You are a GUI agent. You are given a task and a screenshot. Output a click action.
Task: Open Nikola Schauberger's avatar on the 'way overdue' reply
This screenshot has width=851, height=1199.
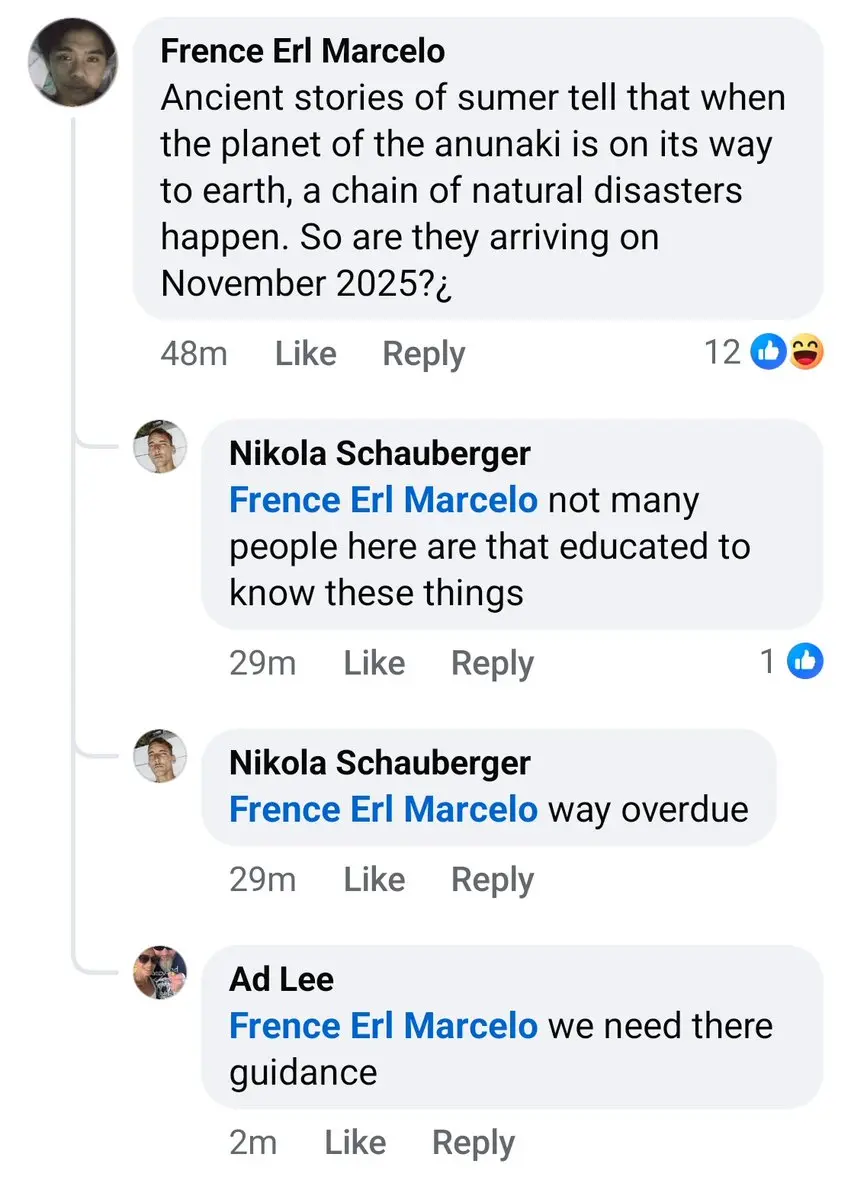pyautogui.click(x=161, y=755)
